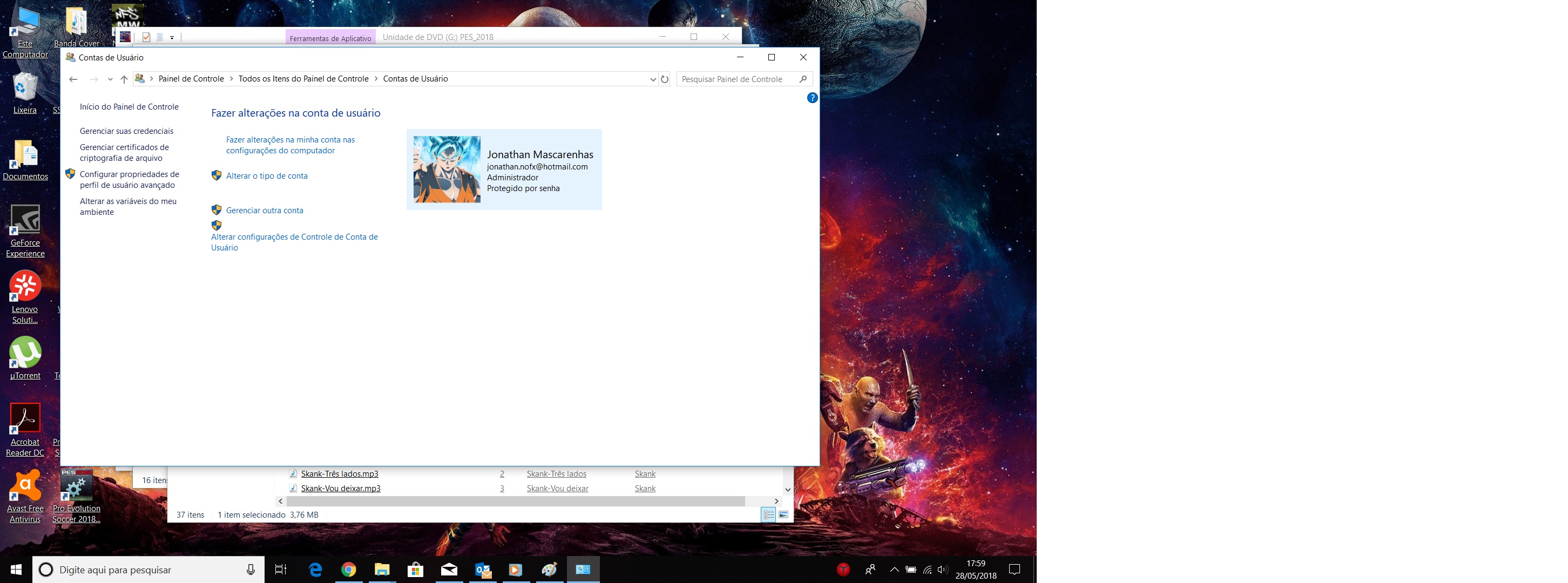Click the Pesquisar Painel de Controle field
This screenshot has height=583, width=1568.
coord(732,79)
